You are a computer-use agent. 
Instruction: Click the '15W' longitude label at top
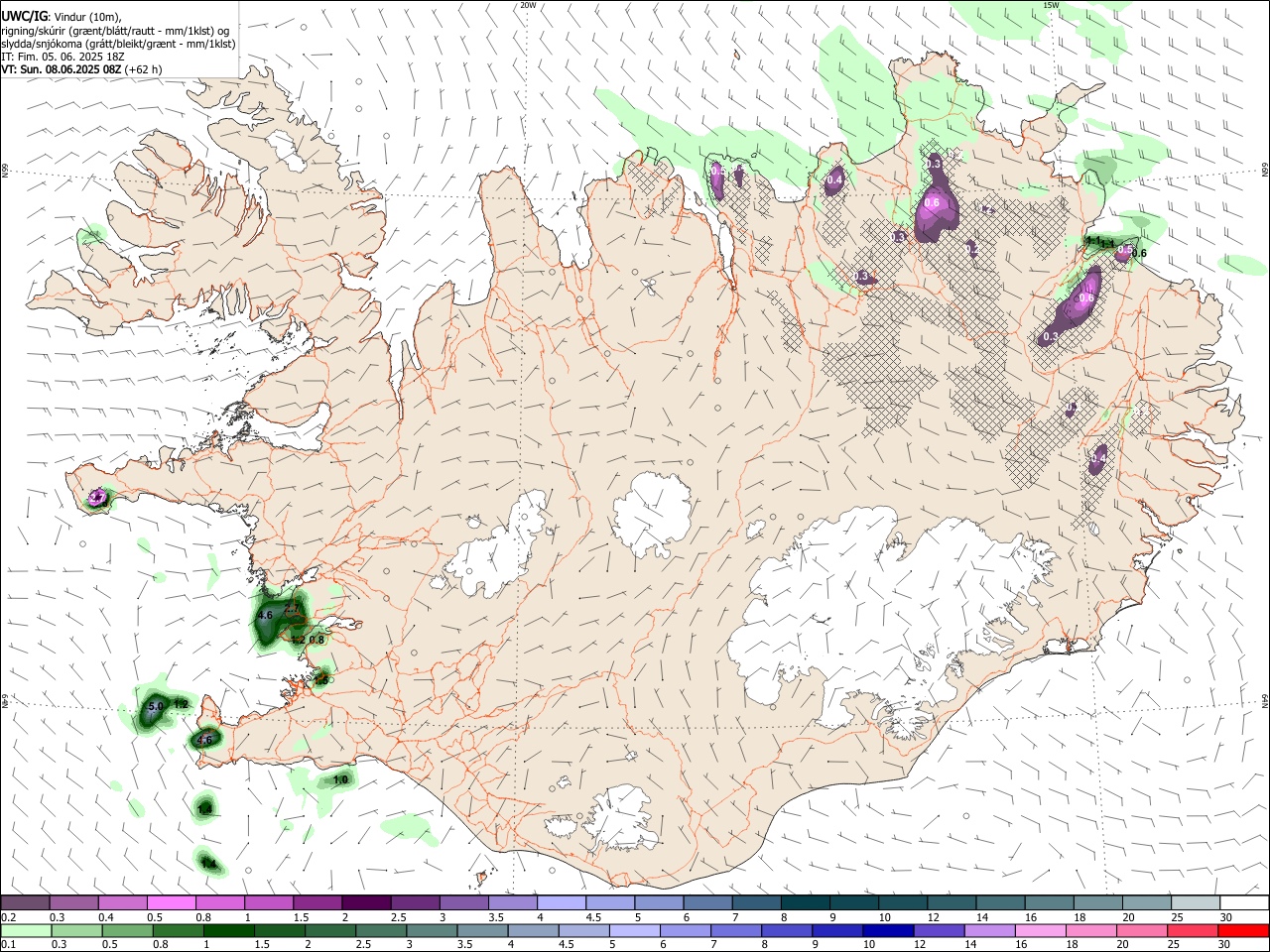pos(1051,5)
